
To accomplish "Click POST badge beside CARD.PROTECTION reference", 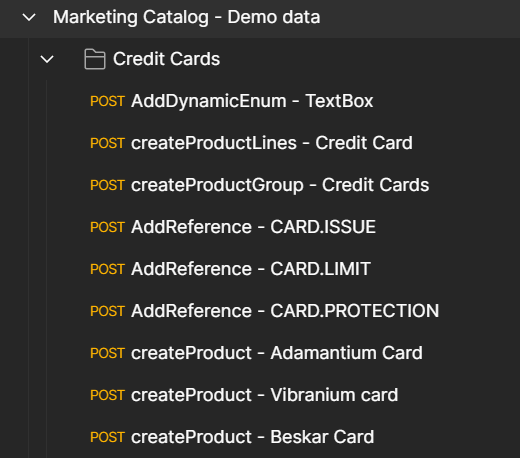I will click(x=107, y=311).
